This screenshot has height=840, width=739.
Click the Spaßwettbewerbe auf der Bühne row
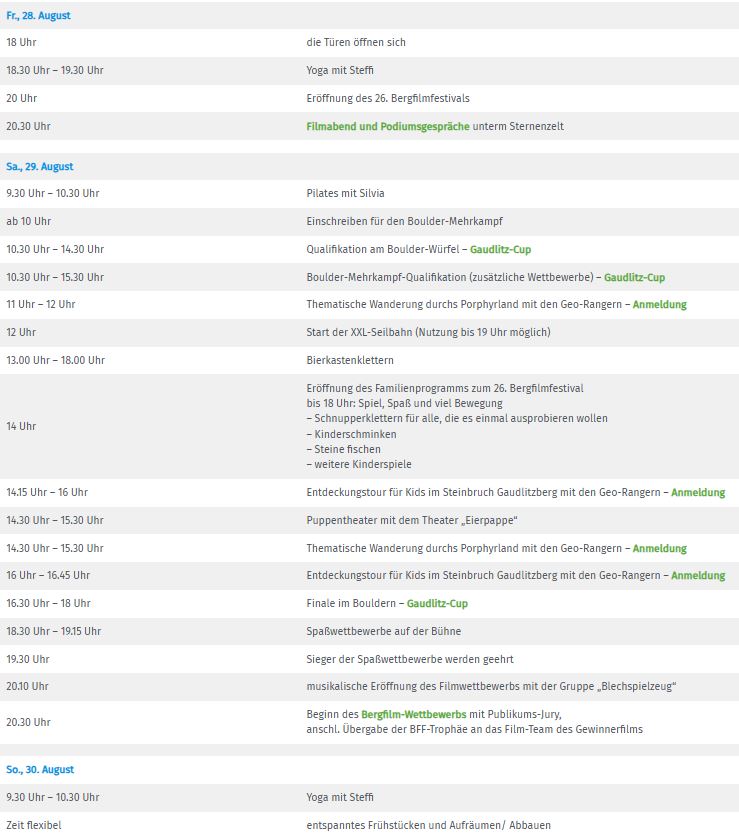(x=369, y=631)
